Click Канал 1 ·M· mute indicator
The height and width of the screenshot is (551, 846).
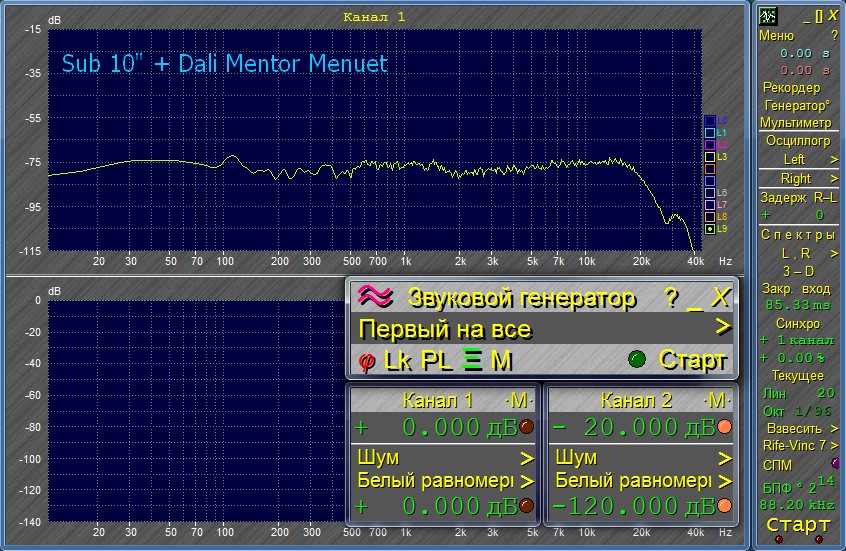tap(518, 400)
